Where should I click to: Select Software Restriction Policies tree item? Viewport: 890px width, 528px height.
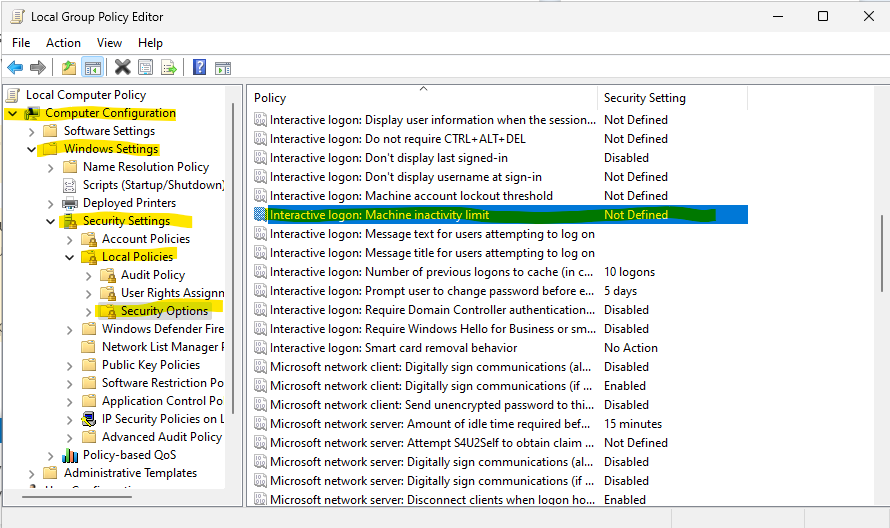coord(162,383)
